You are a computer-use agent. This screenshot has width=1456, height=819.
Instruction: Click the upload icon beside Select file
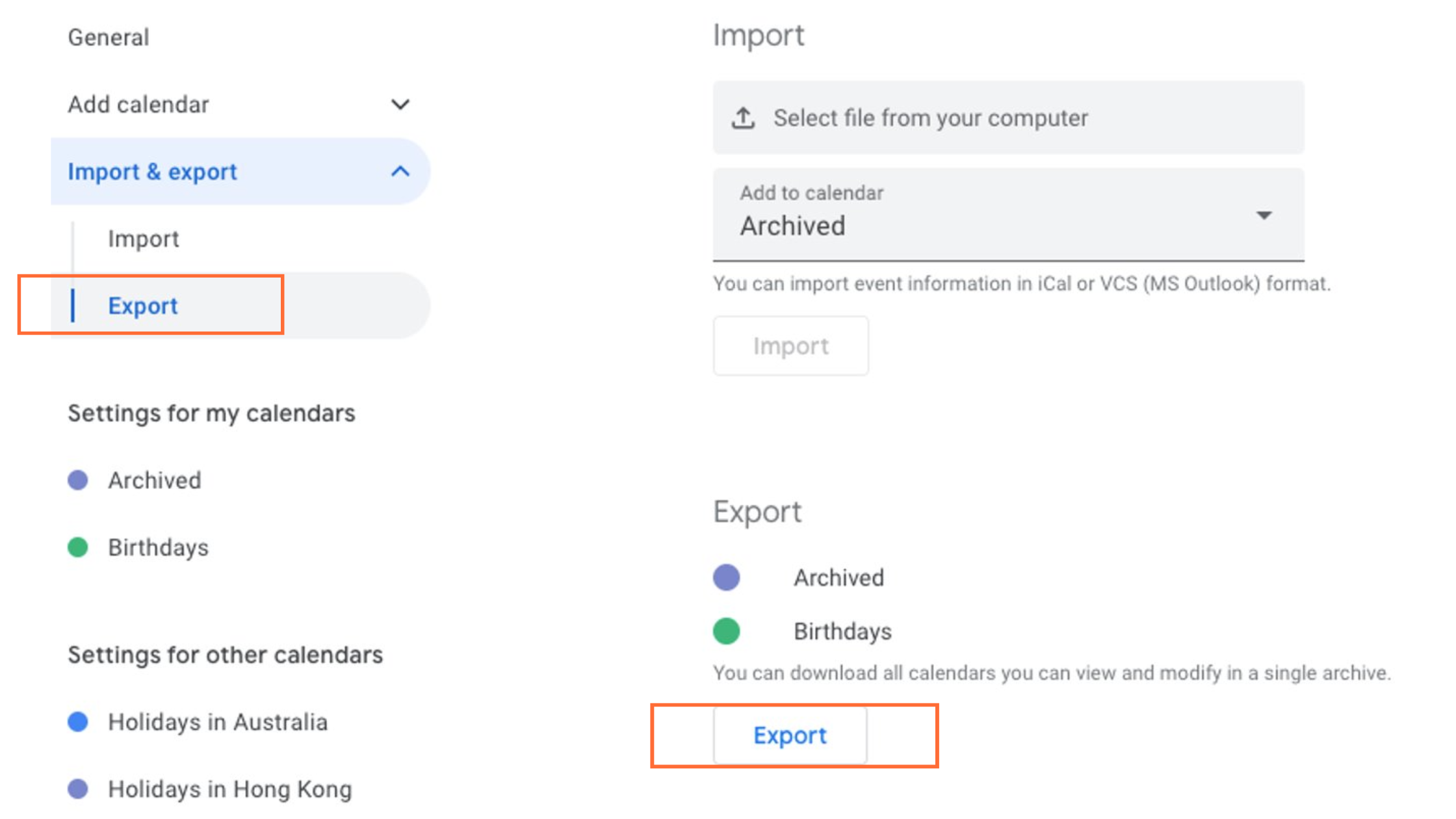pos(743,118)
